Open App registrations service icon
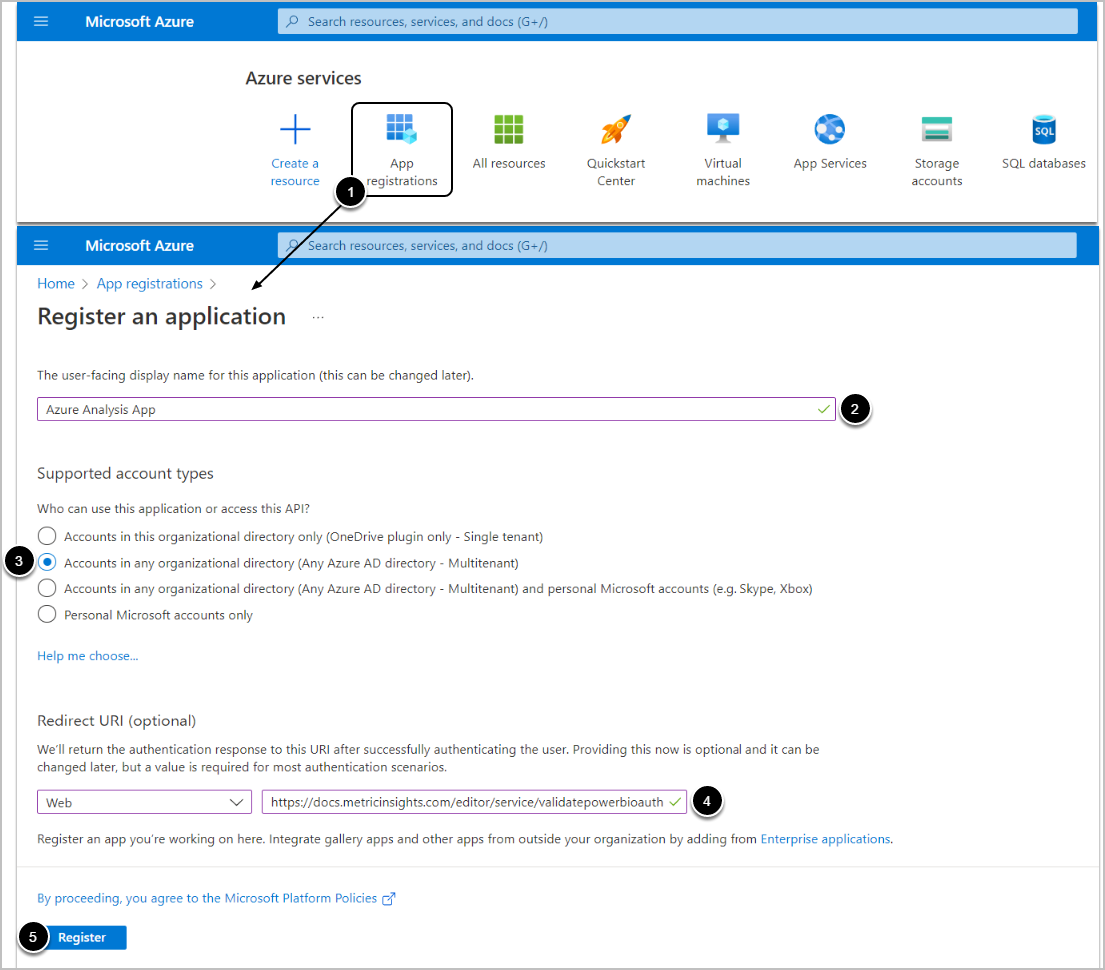Image resolution: width=1105 pixels, height=970 pixels. coord(402,129)
